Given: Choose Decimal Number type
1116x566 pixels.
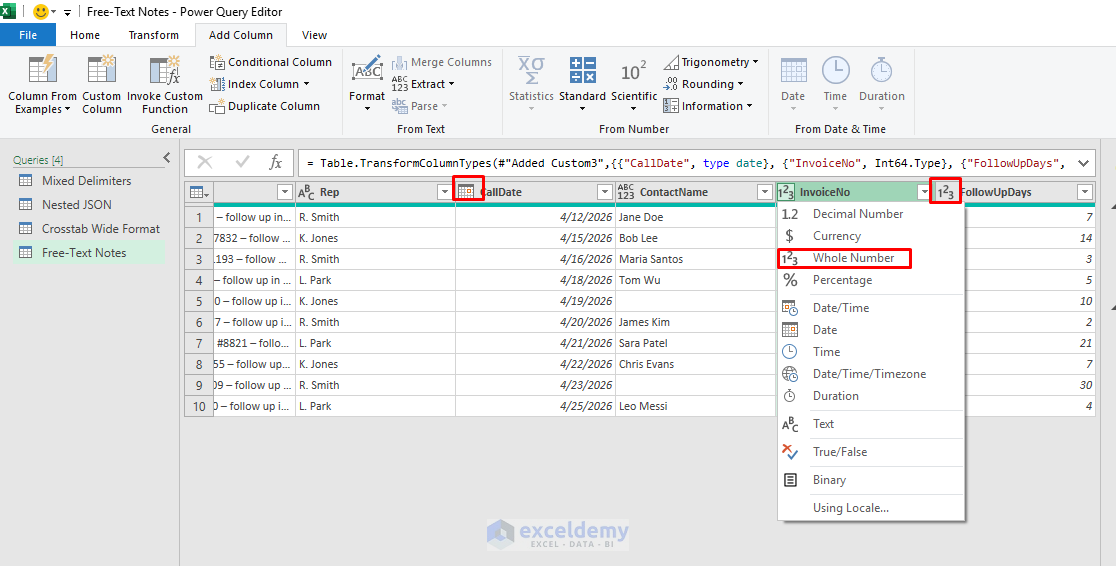Looking at the screenshot, I should (870, 214).
